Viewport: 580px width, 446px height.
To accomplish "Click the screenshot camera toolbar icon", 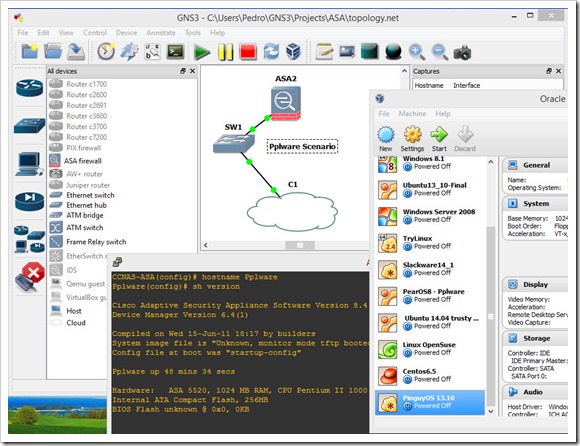I will click(x=462, y=52).
